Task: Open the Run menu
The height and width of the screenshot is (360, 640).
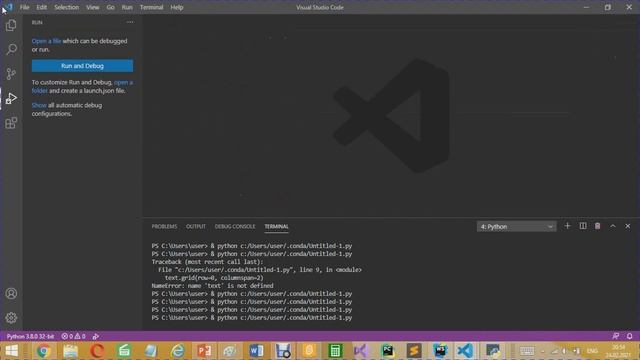Action: (x=127, y=7)
